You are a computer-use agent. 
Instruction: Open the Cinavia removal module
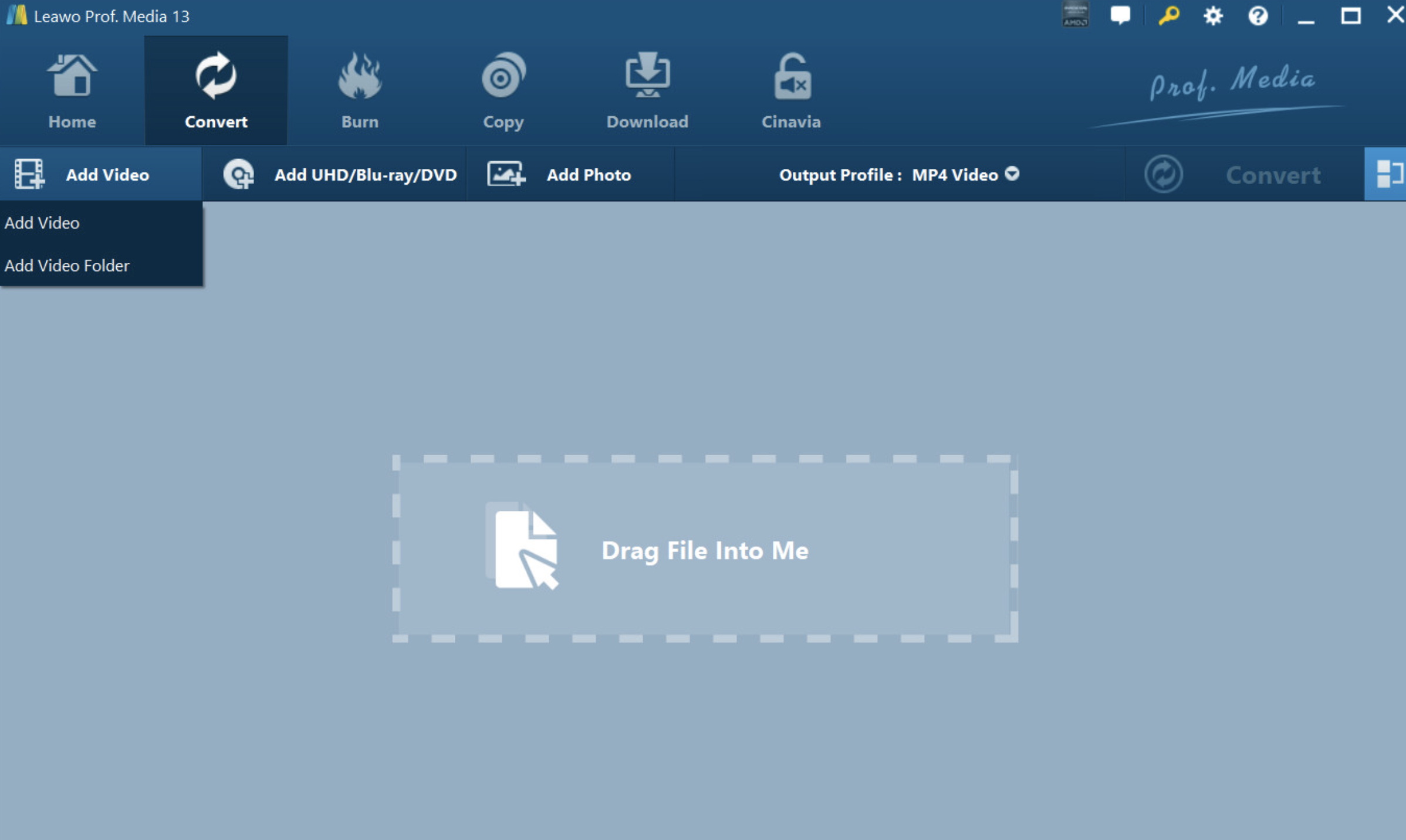click(x=791, y=91)
